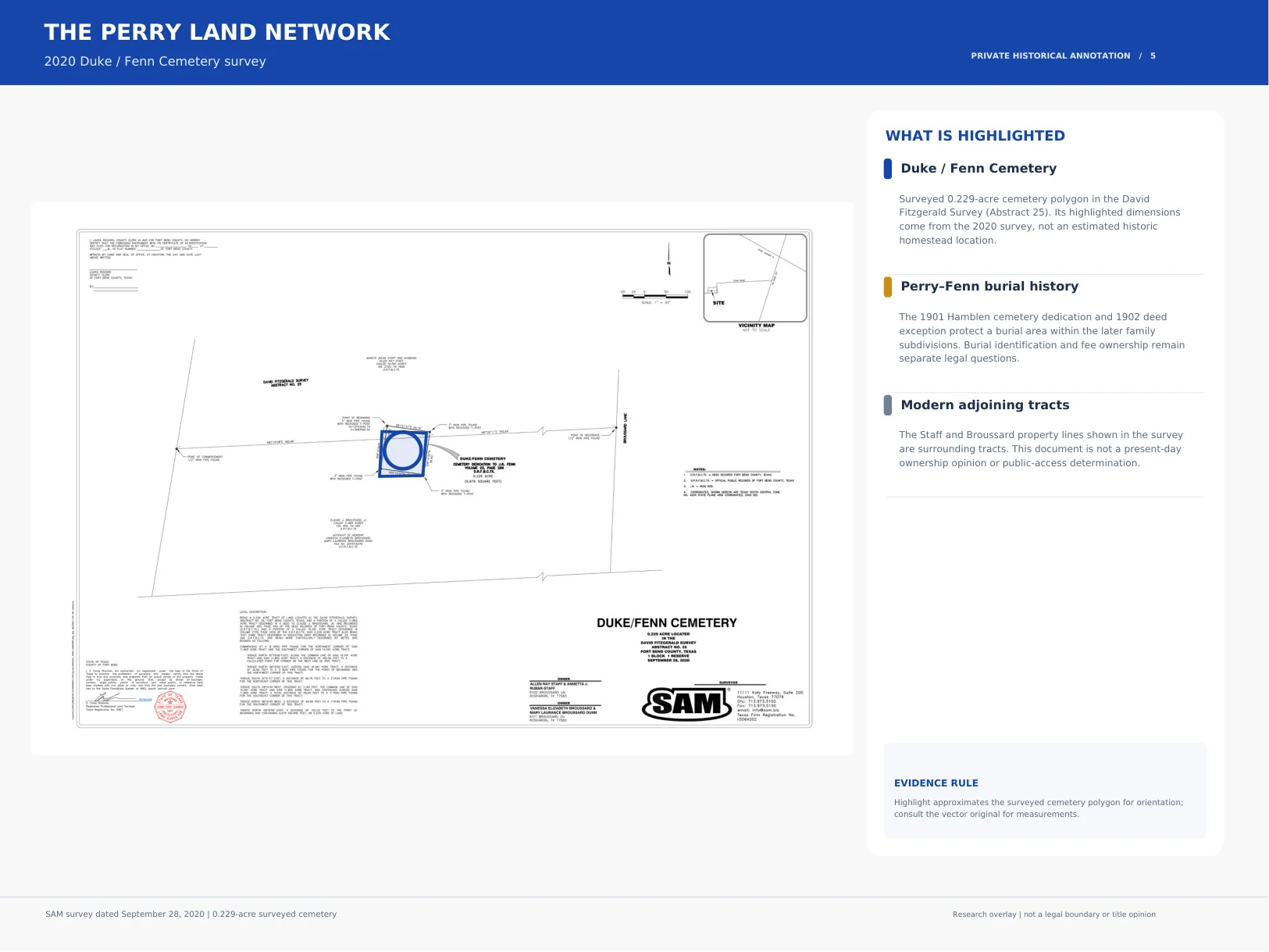Click '2020 Duke / Fenn Cemetery survey' subtitle
The width and height of the screenshot is (1269, 952).
pos(155,62)
